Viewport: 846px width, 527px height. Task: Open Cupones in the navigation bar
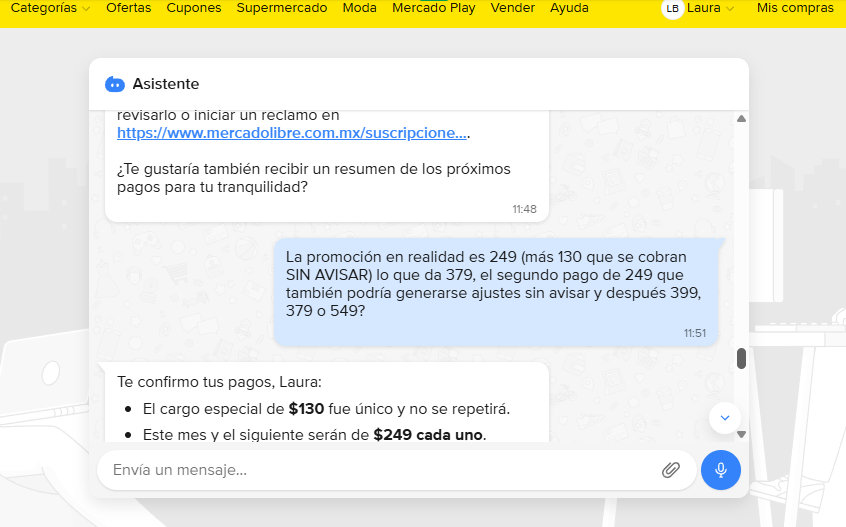point(194,8)
